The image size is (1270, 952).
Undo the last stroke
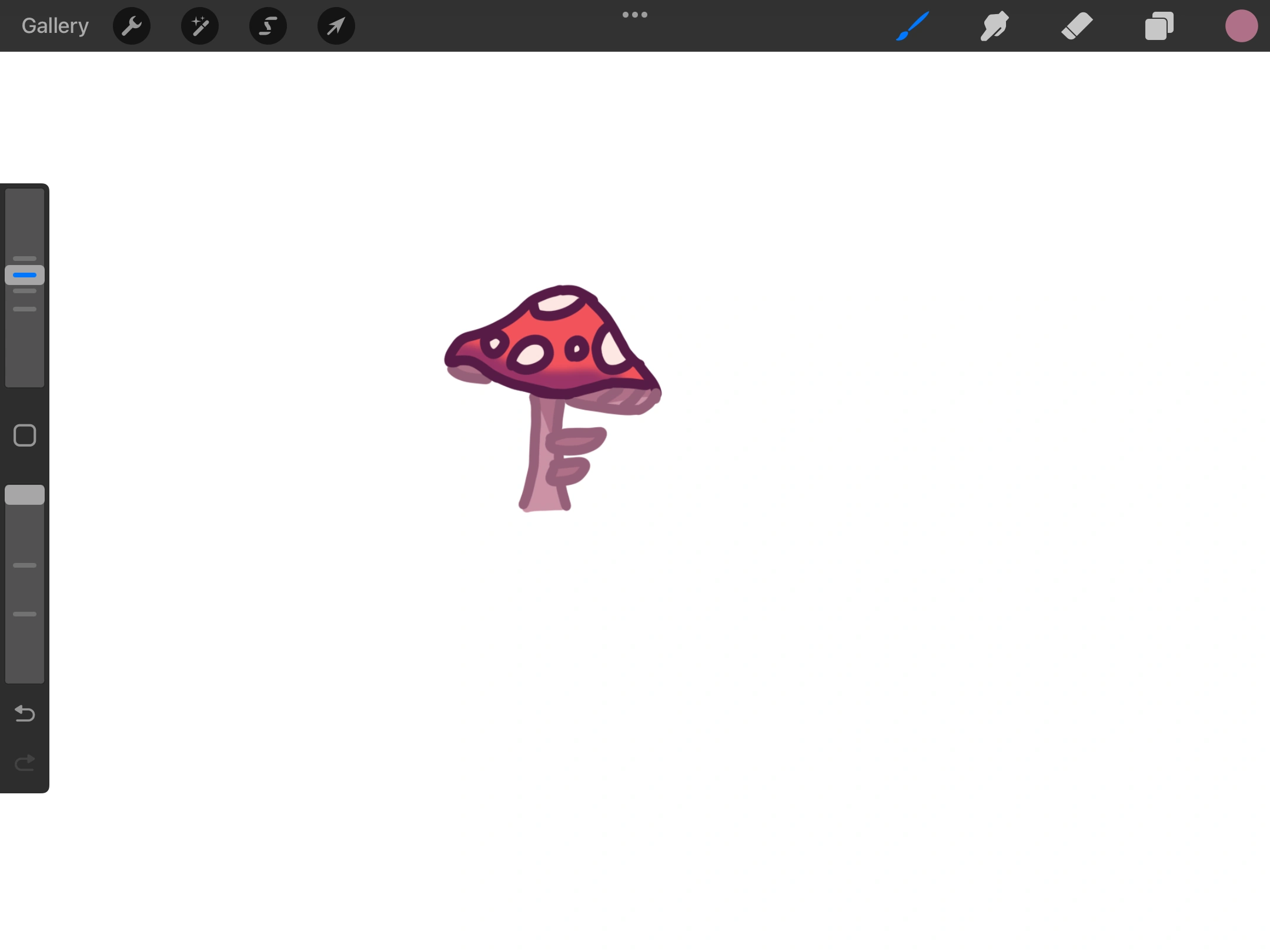click(x=25, y=713)
